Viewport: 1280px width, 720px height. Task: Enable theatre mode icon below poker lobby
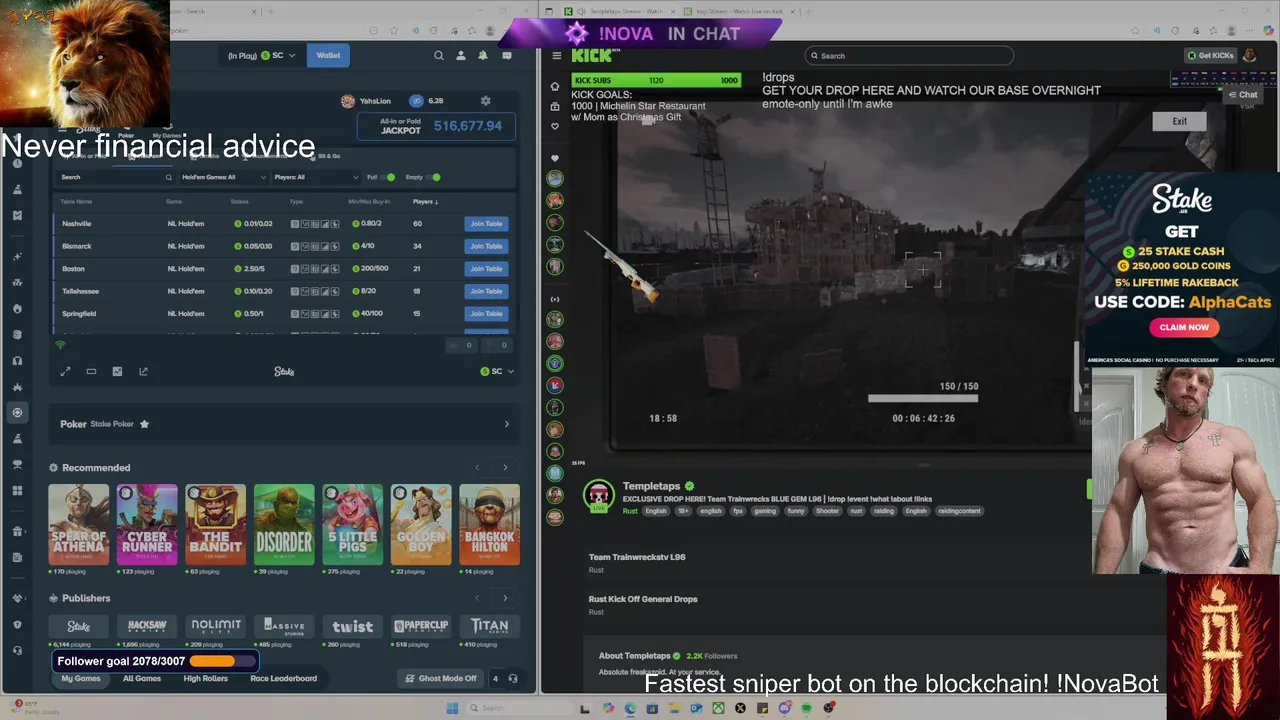(91, 371)
